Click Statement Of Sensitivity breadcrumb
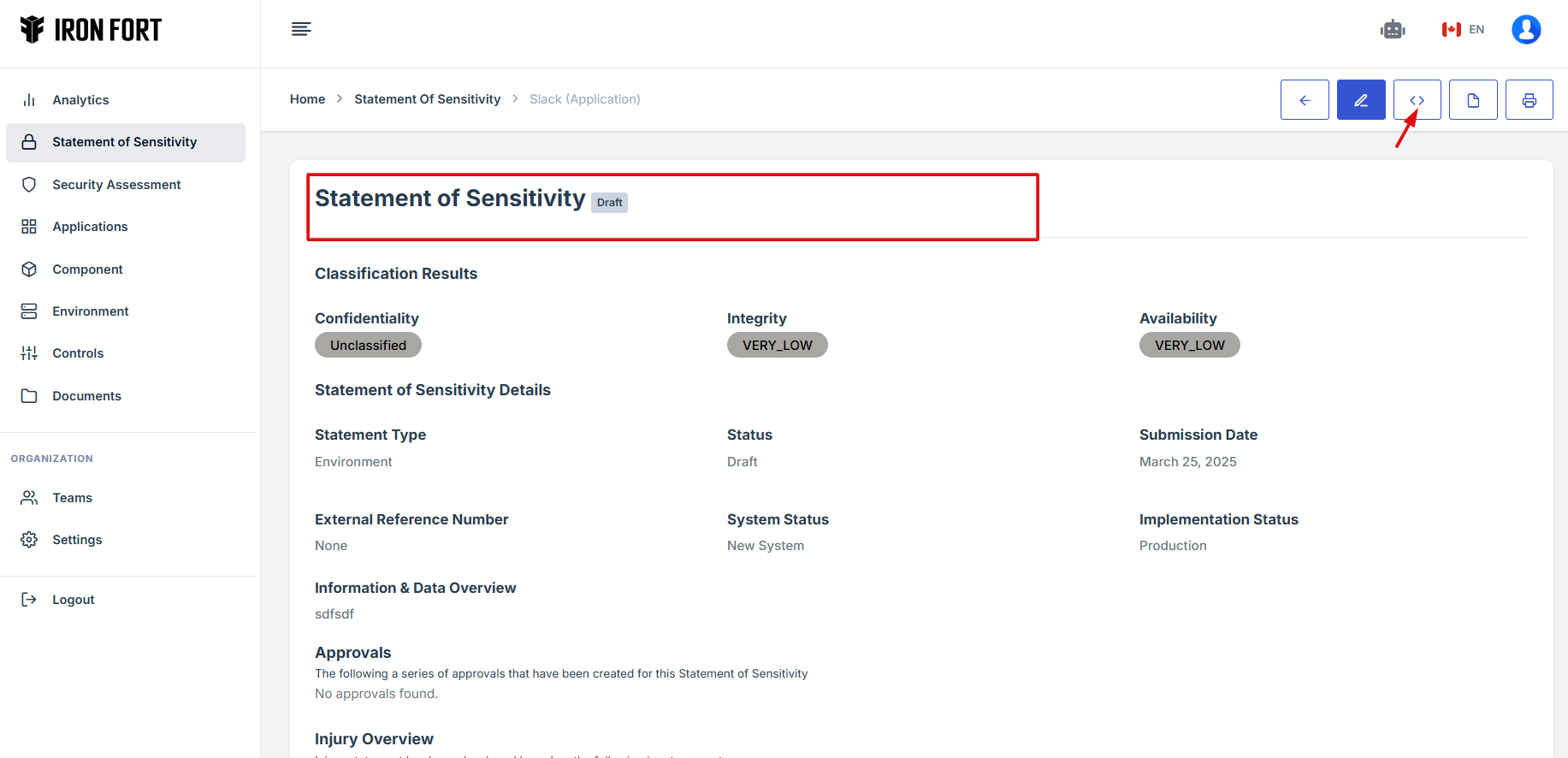Screen dimensions: 1568x758 [x=427, y=99]
